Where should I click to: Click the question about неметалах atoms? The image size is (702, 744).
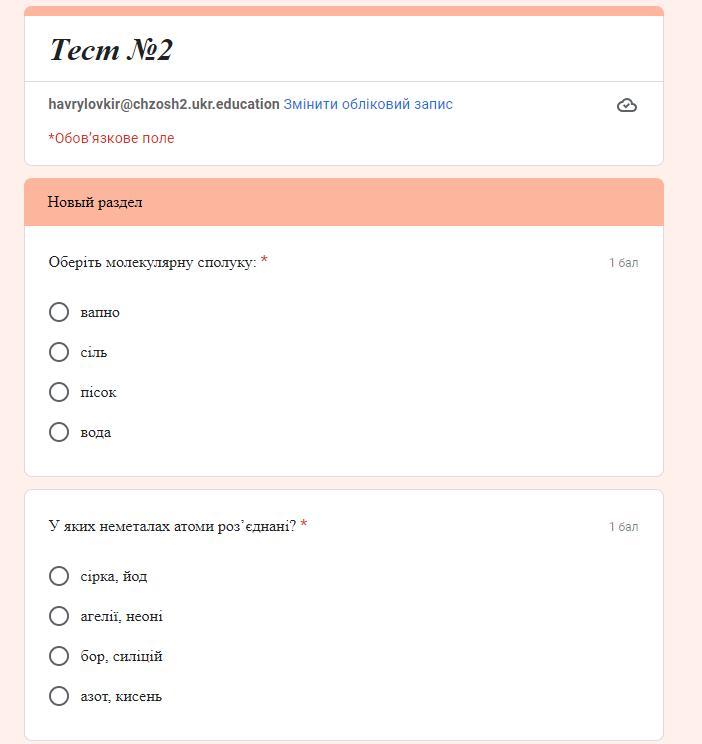coord(172,526)
